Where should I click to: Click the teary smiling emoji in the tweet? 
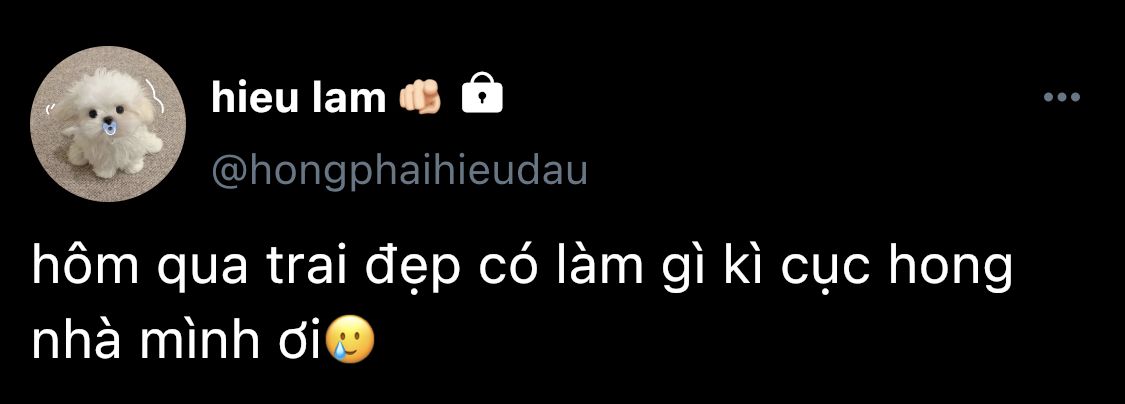(x=350, y=342)
